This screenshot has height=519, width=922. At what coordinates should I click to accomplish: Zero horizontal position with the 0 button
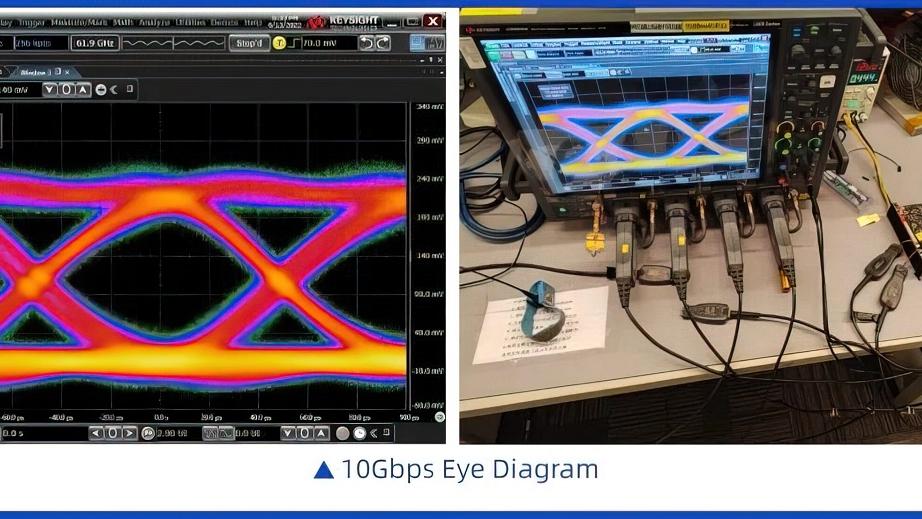tap(112, 433)
